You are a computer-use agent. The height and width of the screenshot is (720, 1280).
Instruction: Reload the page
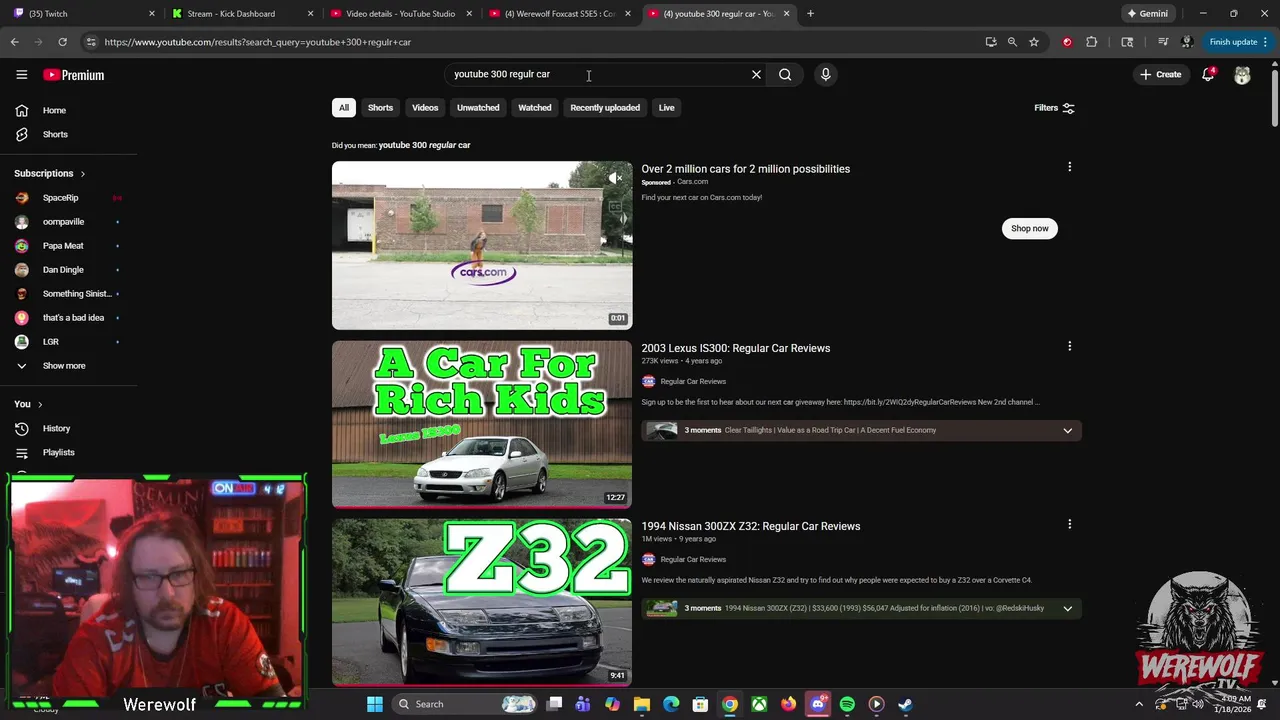[62, 42]
